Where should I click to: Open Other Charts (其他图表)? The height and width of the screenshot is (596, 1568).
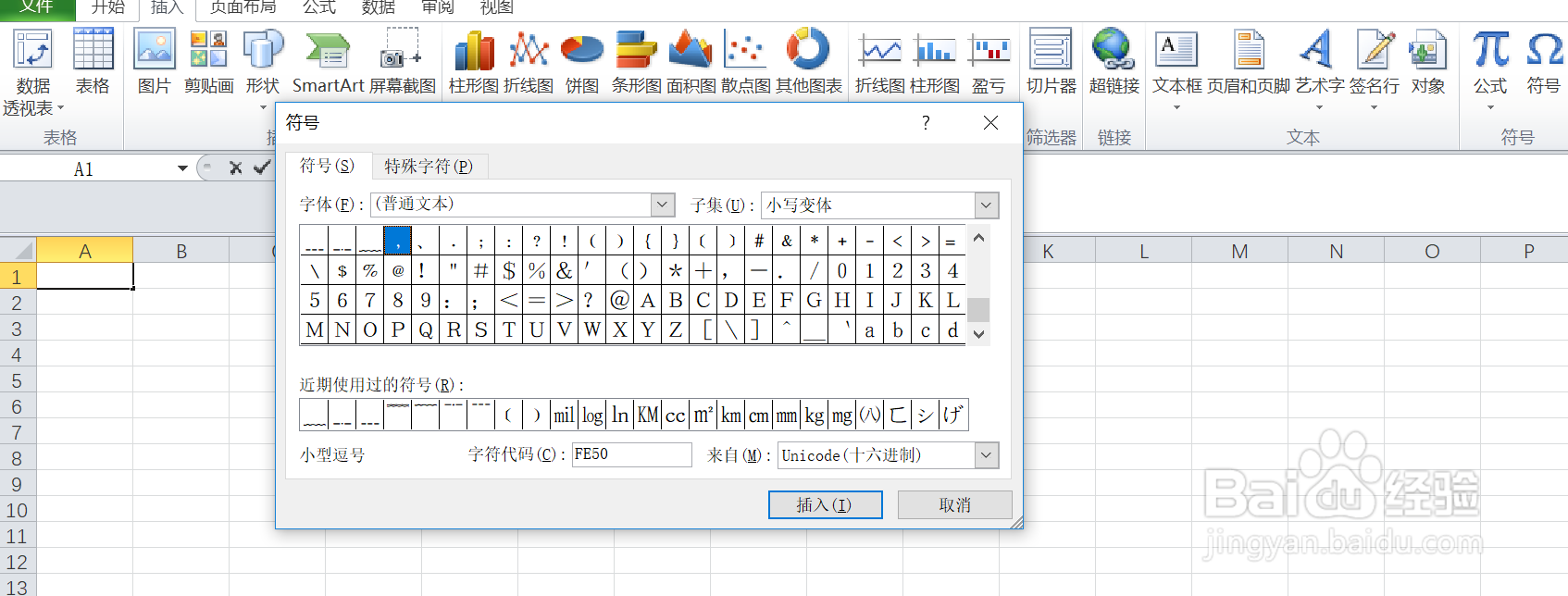point(809,62)
